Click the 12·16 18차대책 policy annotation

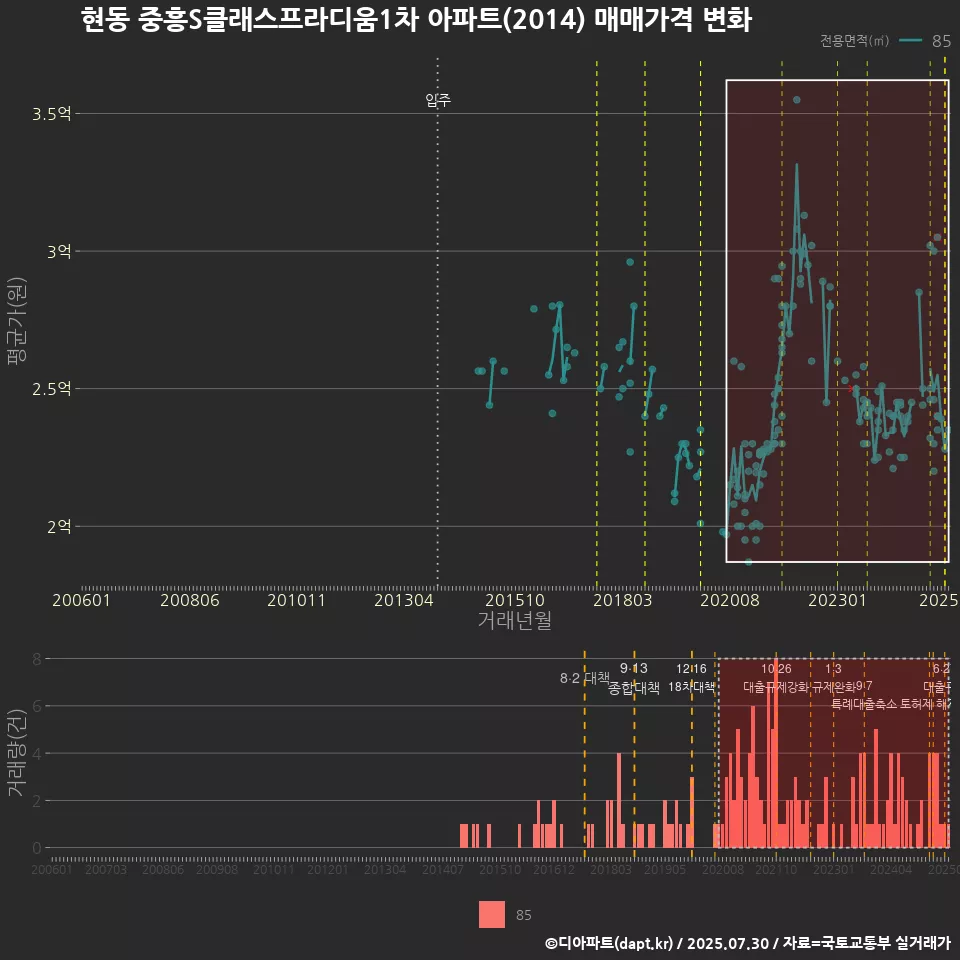click(691, 678)
